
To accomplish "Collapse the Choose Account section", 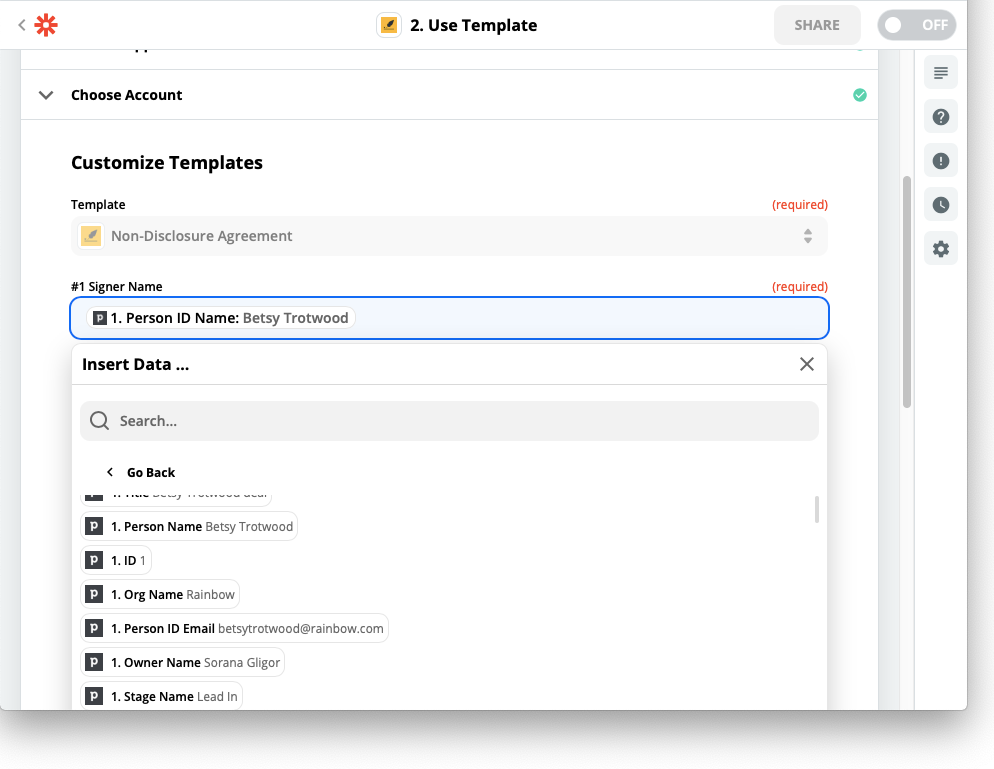I will click(x=46, y=95).
